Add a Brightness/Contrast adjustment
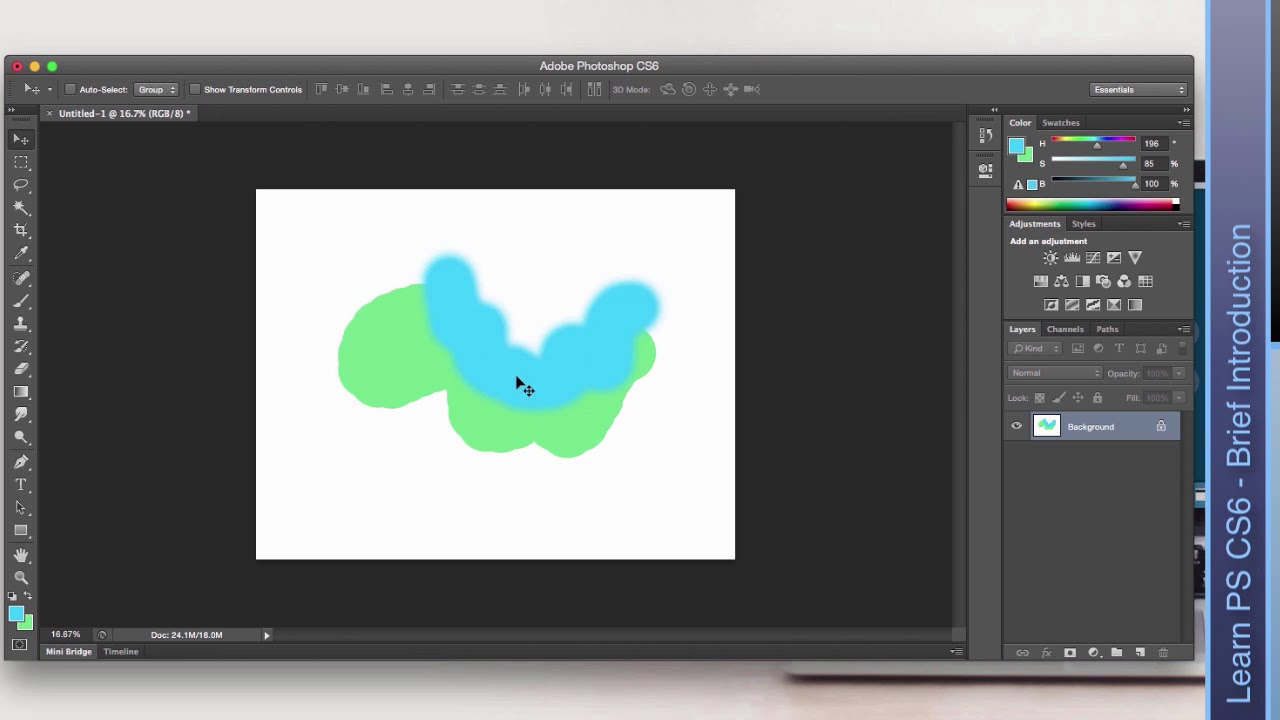The image size is (1280, 720). tap(1050, 258)
